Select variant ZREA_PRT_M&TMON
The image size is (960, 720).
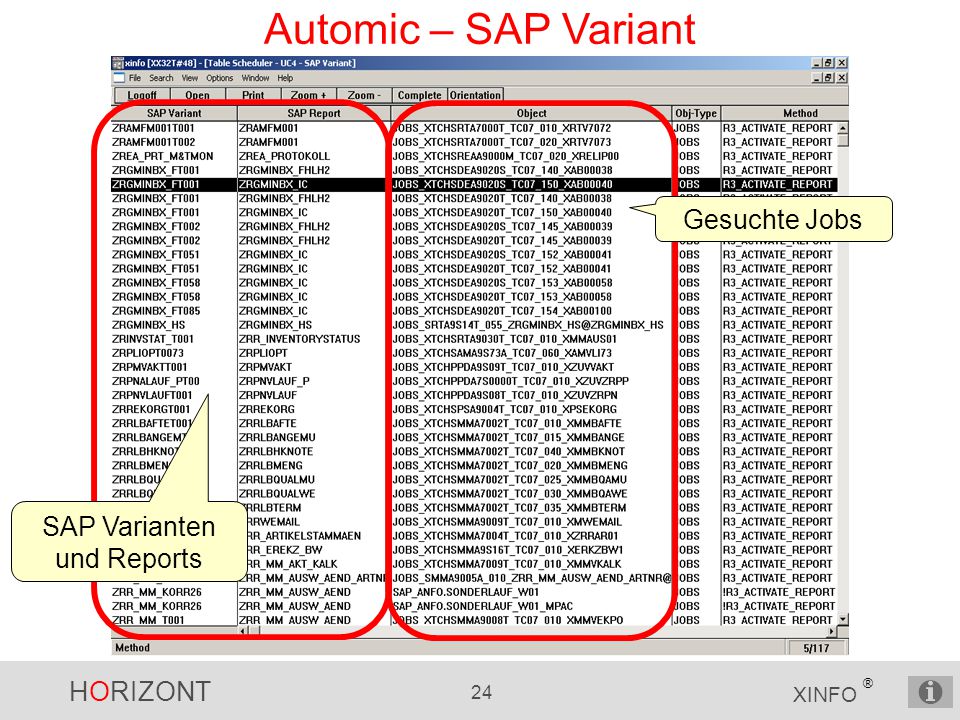tap(162, 156)
